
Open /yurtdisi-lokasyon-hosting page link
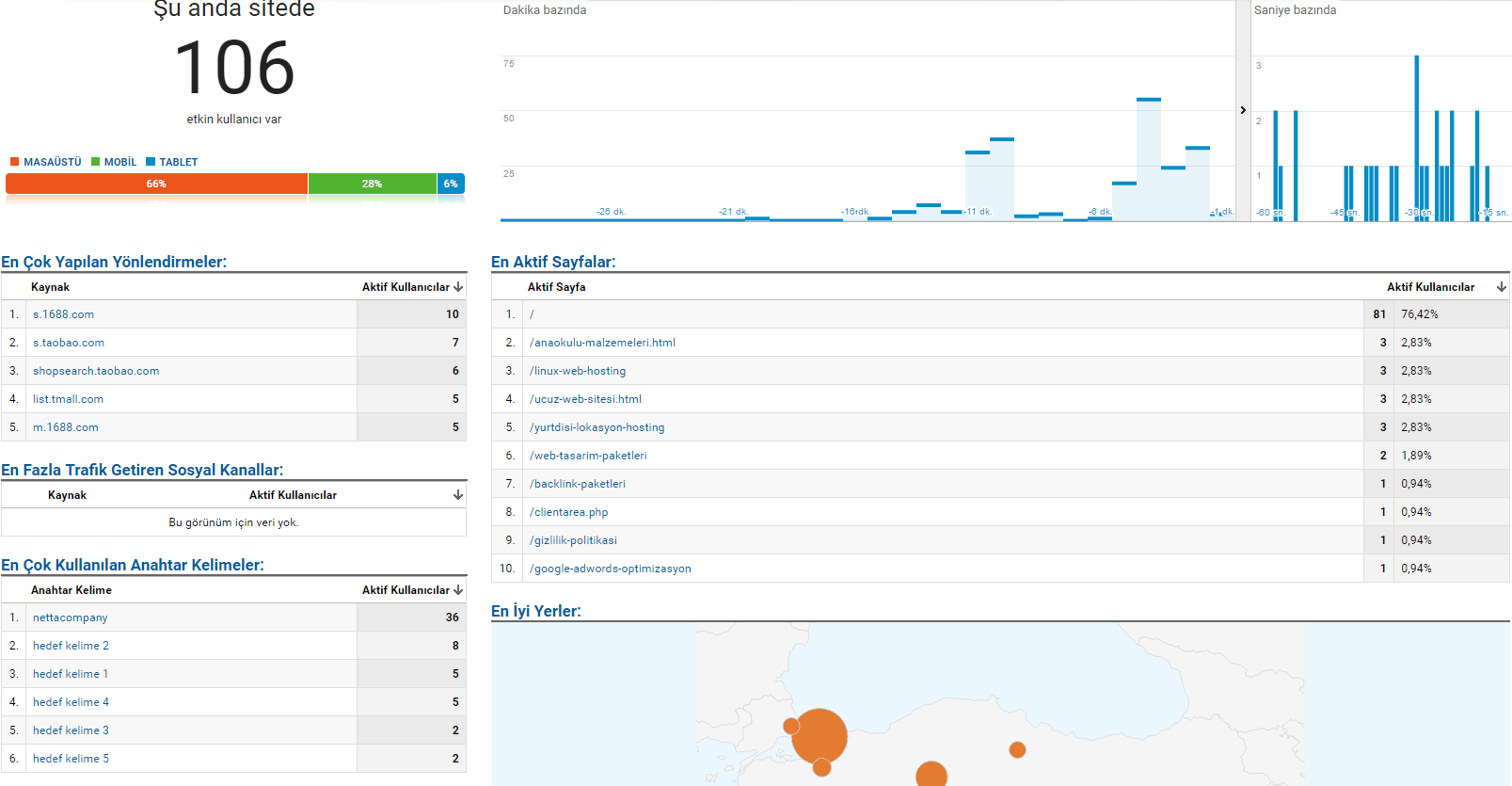click(x=597, y=427)
